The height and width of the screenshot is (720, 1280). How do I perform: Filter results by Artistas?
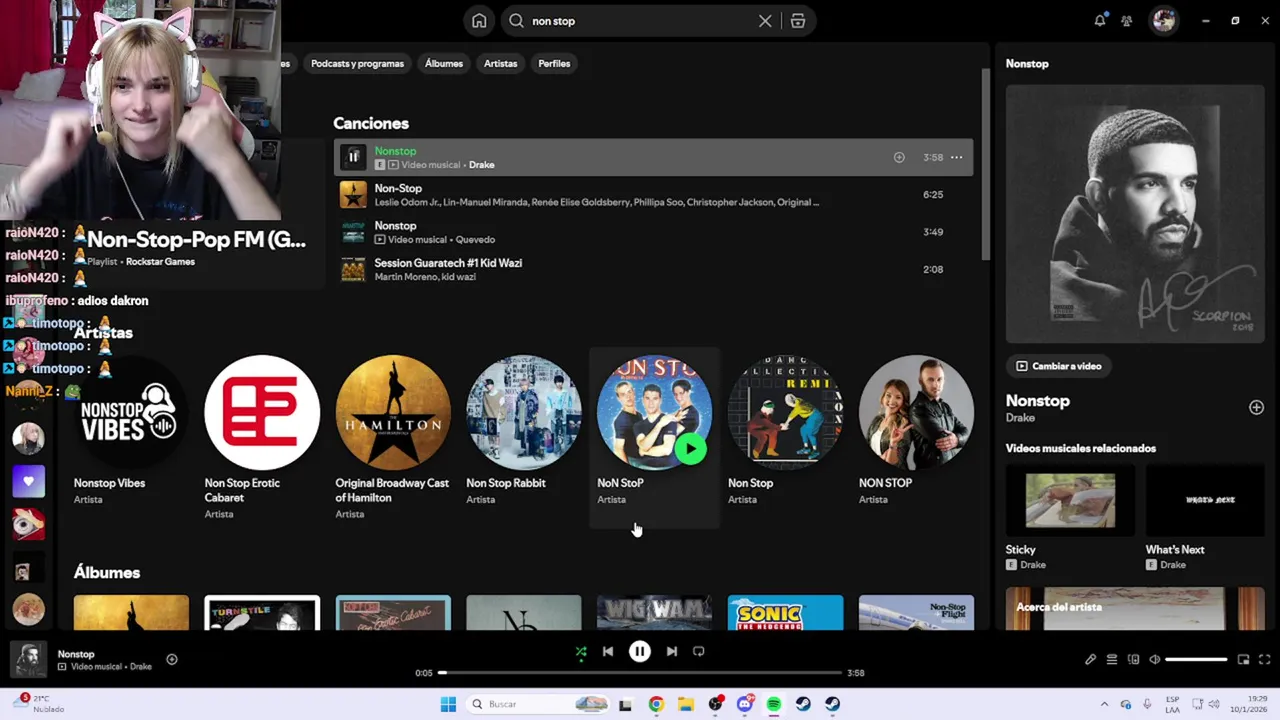(x=501, y=64)
